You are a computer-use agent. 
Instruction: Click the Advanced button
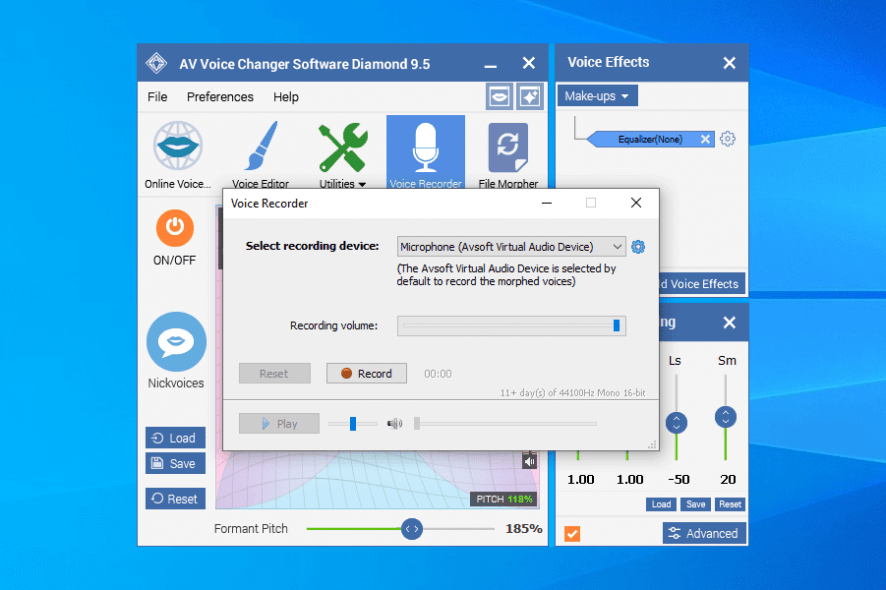704,533
